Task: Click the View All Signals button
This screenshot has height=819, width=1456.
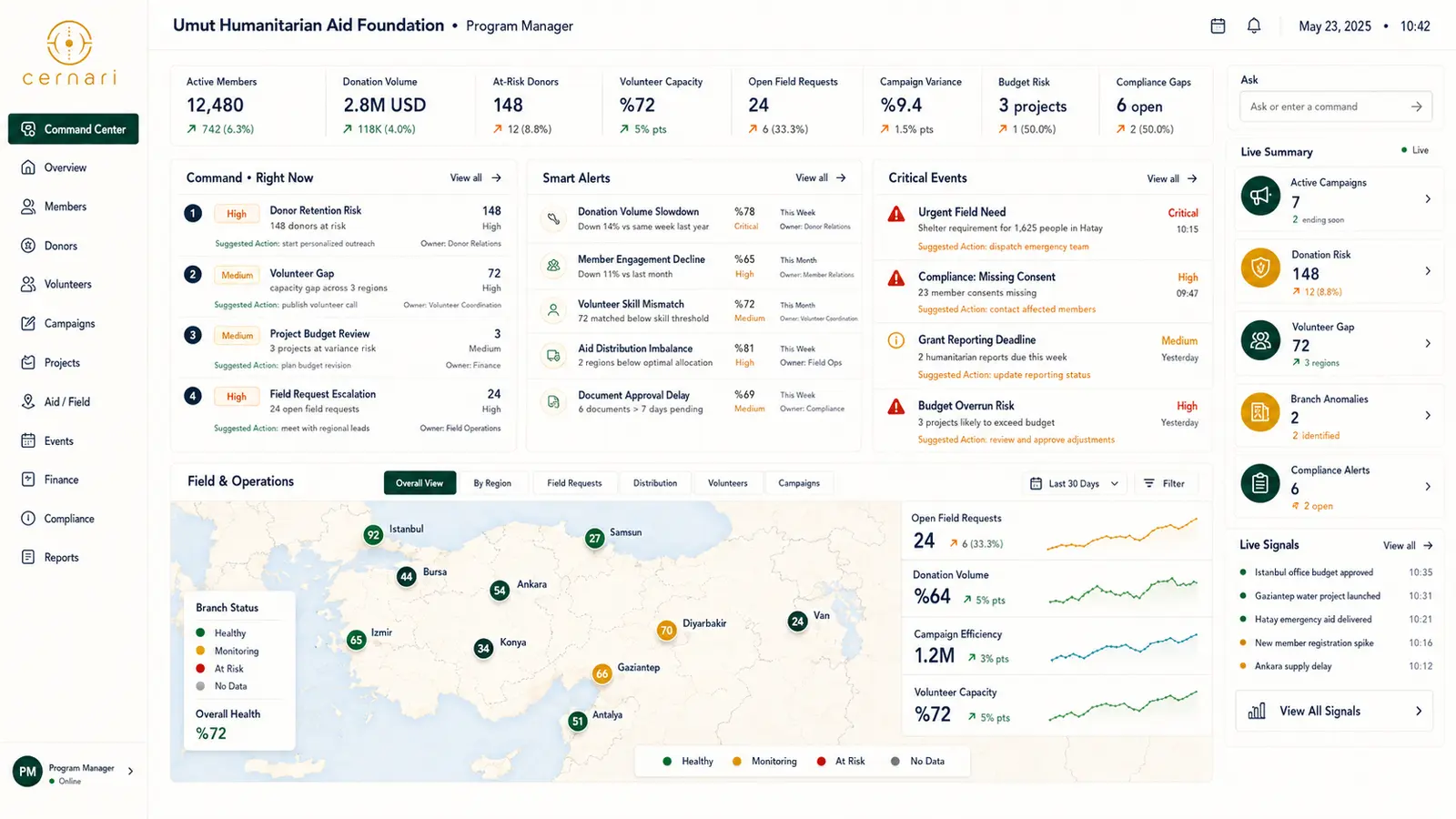Action: coord(1334,711)
